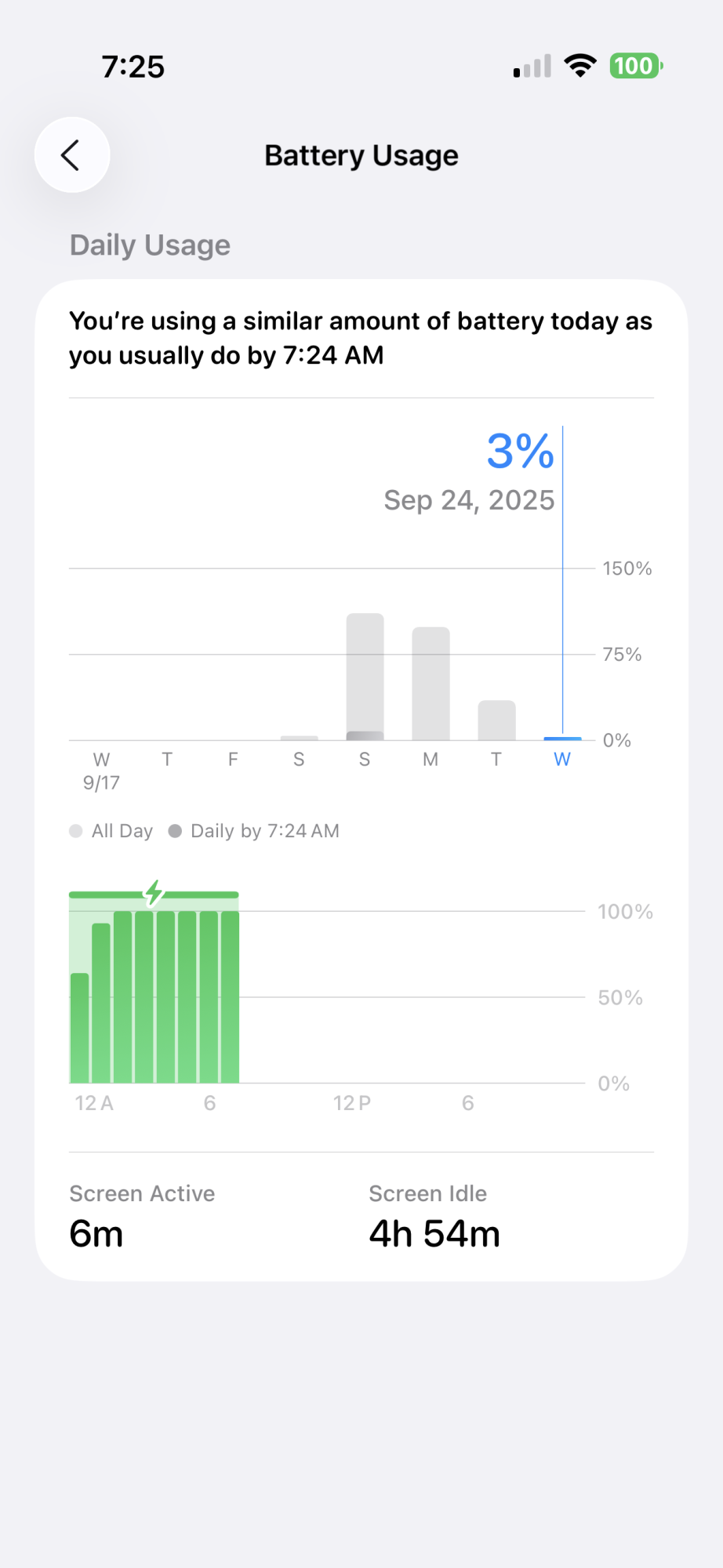The width and height of the screenshot is (723, 1568).
Task: Select Saturday's tiny usage bar
Action: click(299, 738)
